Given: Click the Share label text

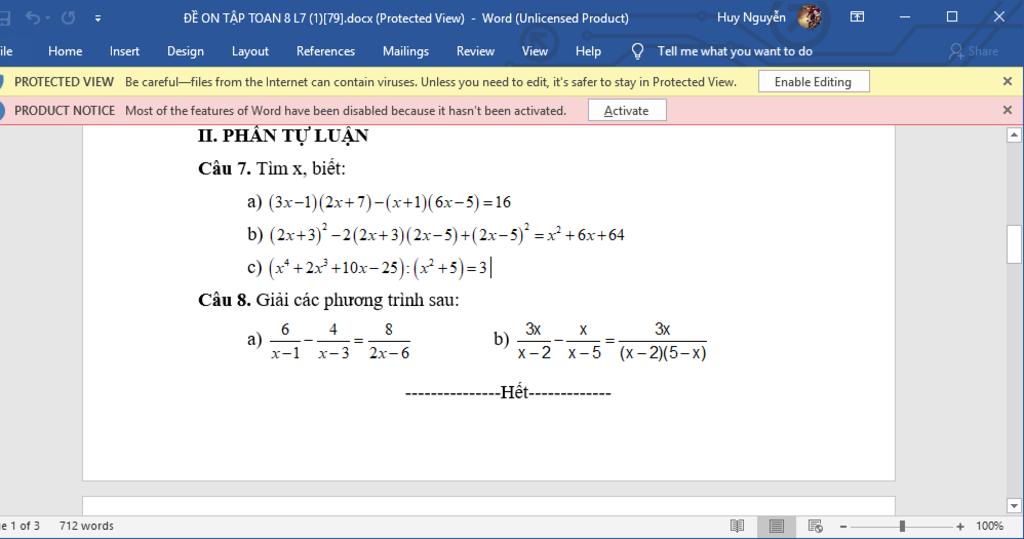Looking at the screenshot, I should [983, 51].
